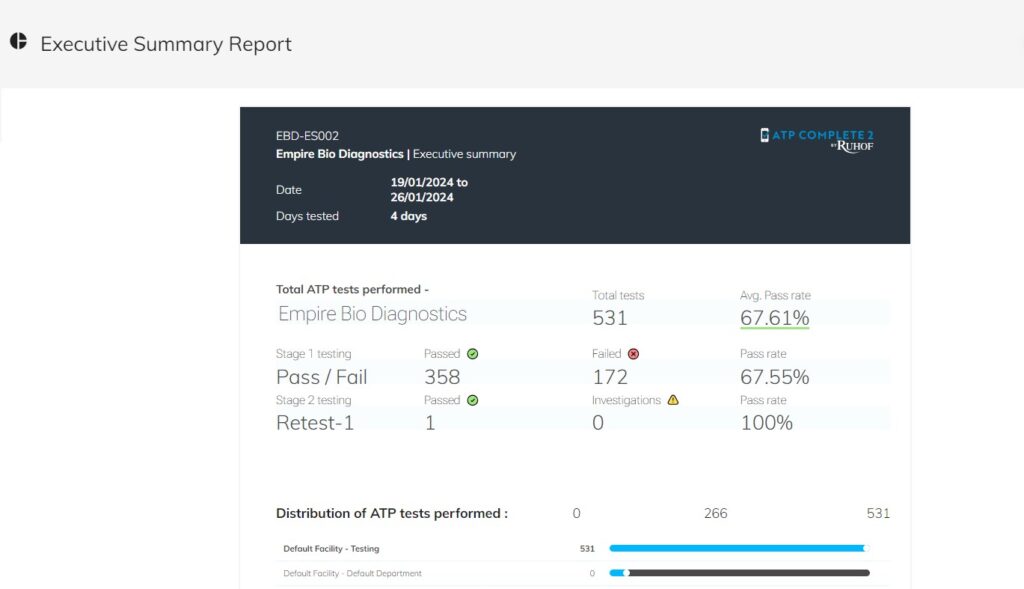Click the 'Failed' label
Screen dimensions: 1024x589
[x=607, y=354]
